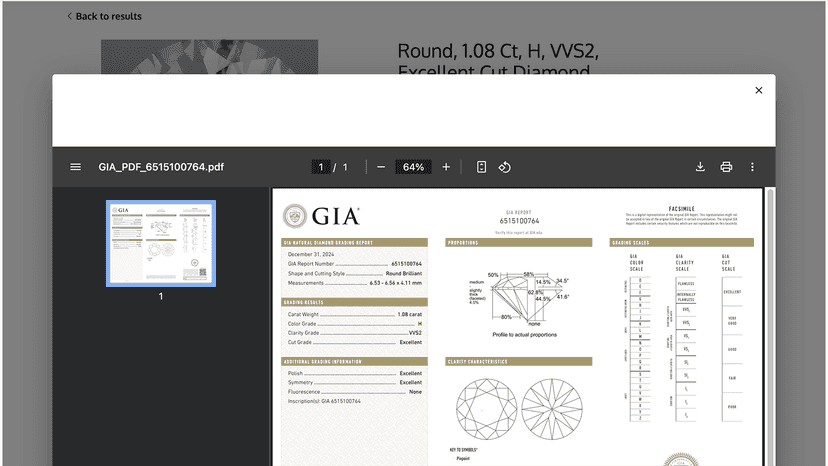
Task: Zoom in with the plus button
Action: (x=446, y=167)
